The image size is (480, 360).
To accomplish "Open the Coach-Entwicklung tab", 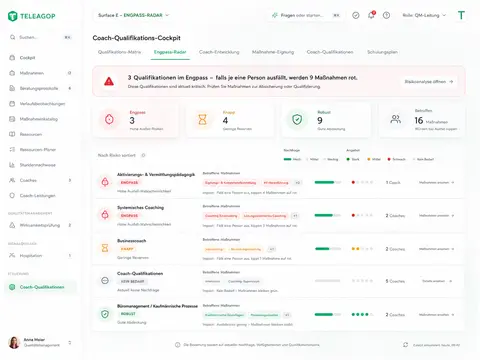I will coord(219,52).
